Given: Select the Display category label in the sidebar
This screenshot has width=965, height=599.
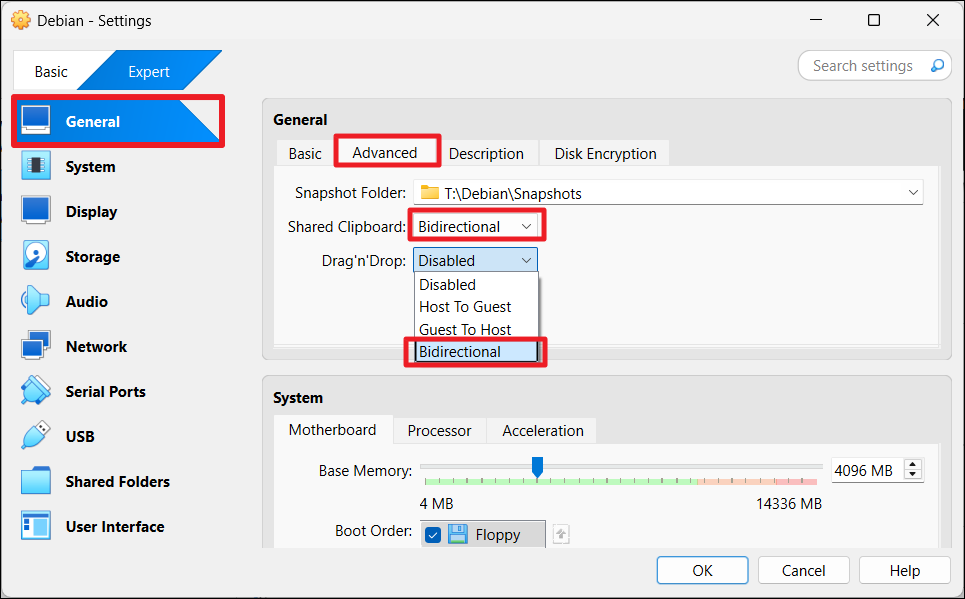Looking at the screenshot, I should (91, 211).
